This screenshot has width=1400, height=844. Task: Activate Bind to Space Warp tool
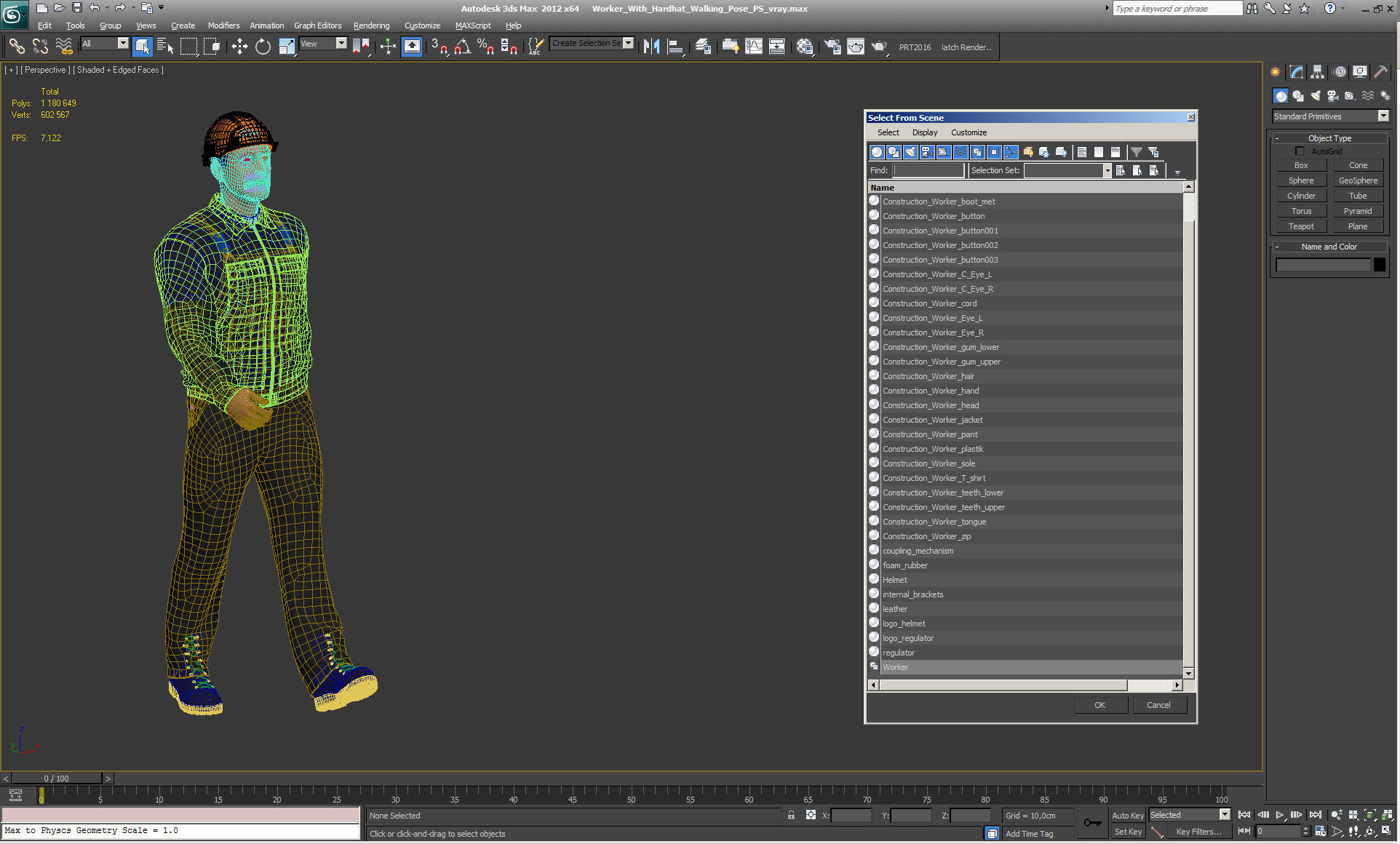64,47
